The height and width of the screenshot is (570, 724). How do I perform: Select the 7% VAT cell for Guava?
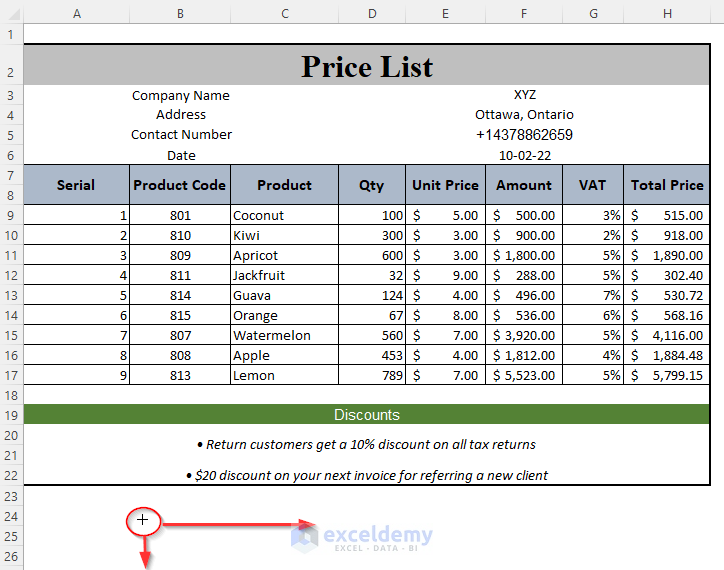pos(594,295)
